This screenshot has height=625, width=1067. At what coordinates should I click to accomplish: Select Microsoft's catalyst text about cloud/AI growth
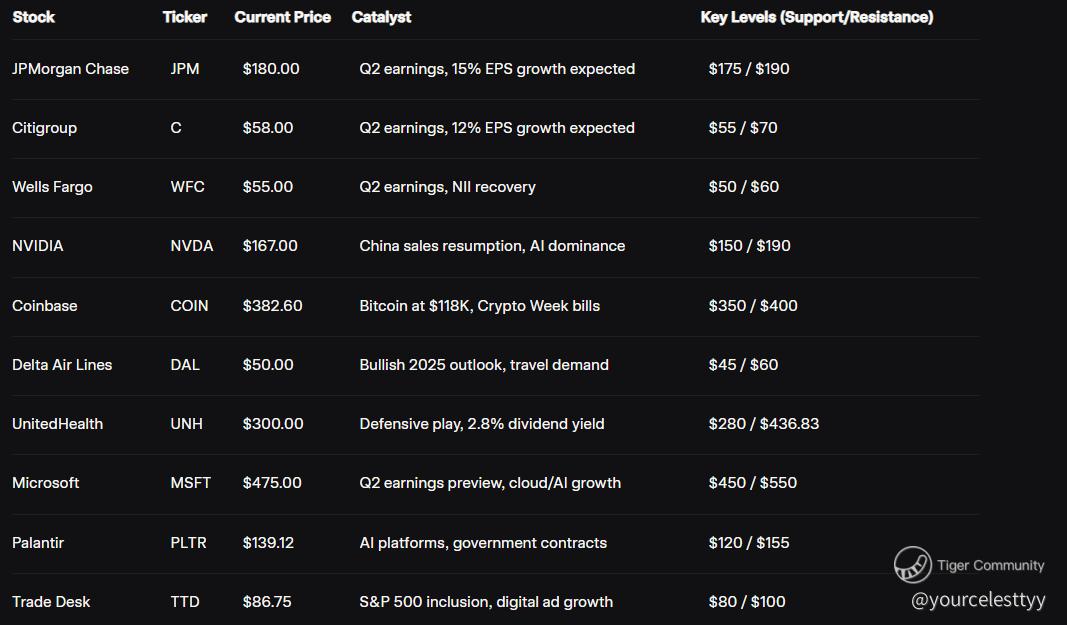[490, 483]
